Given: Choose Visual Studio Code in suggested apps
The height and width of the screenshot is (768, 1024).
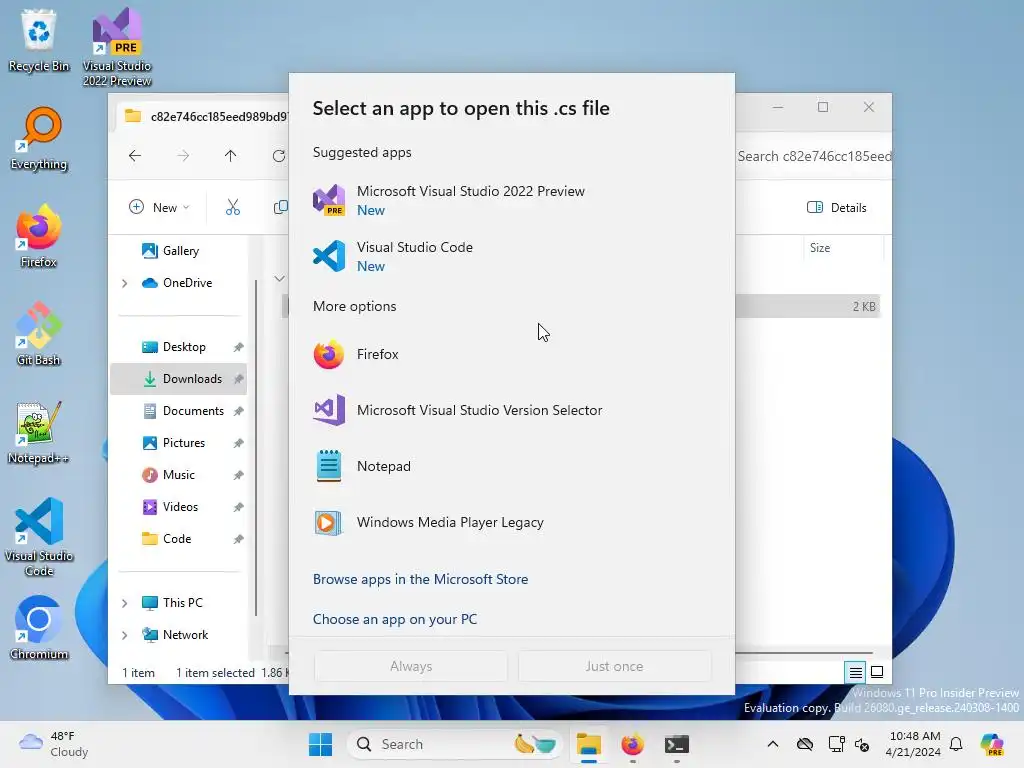Looking at the screenshot, I should [x=511, y=257].
